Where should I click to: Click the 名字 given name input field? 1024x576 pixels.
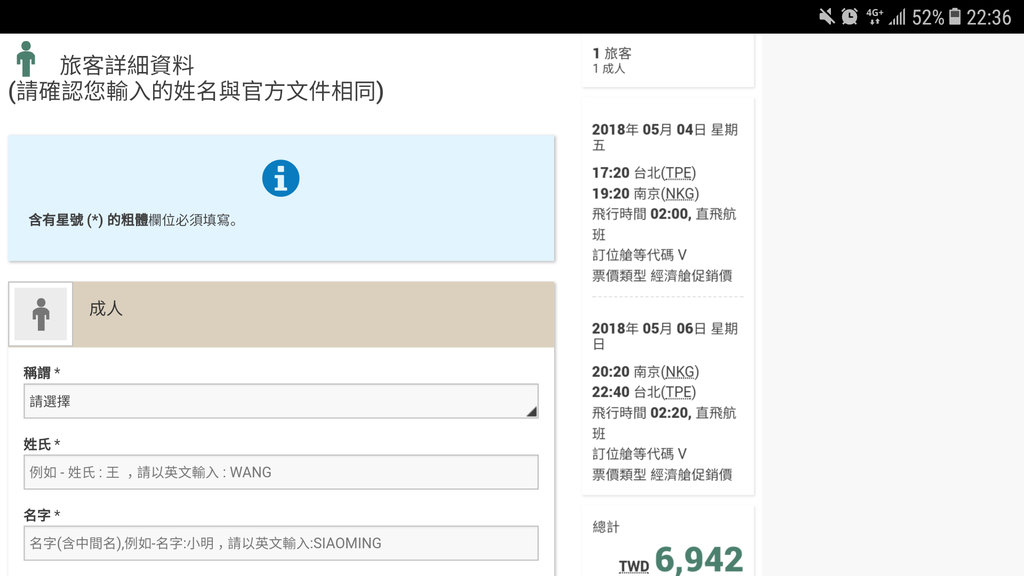click(281, 543)
